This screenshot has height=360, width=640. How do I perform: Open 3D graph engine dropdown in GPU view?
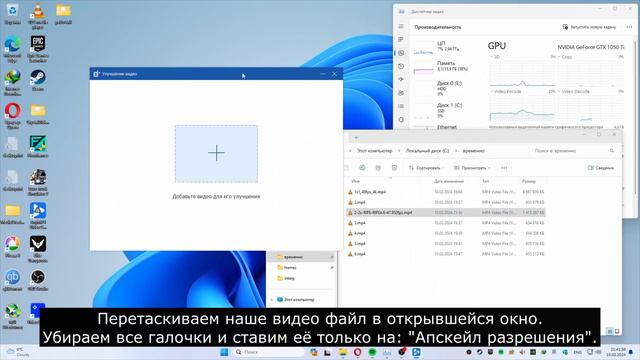(x=494, y=57)
